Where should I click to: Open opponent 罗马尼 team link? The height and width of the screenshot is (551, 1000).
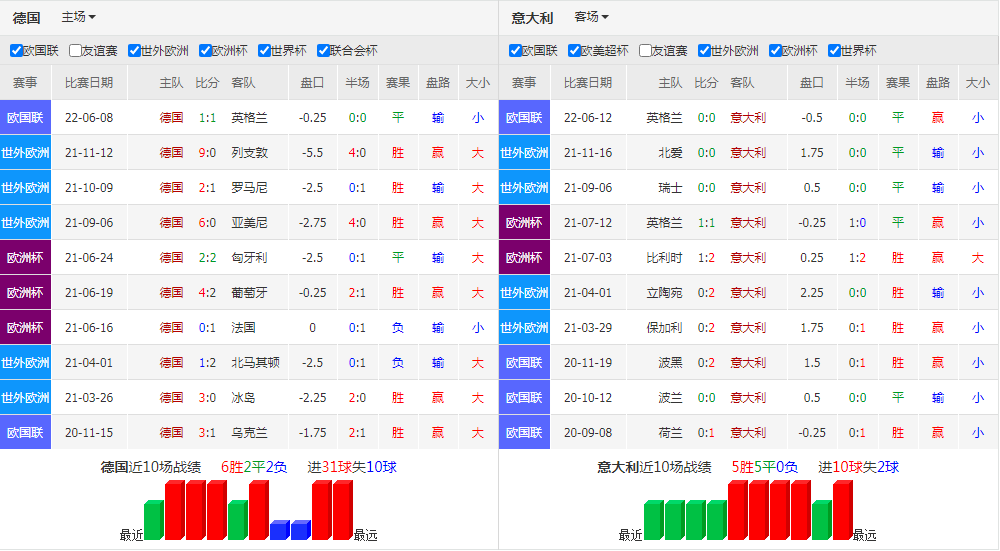tap(249, 187)
